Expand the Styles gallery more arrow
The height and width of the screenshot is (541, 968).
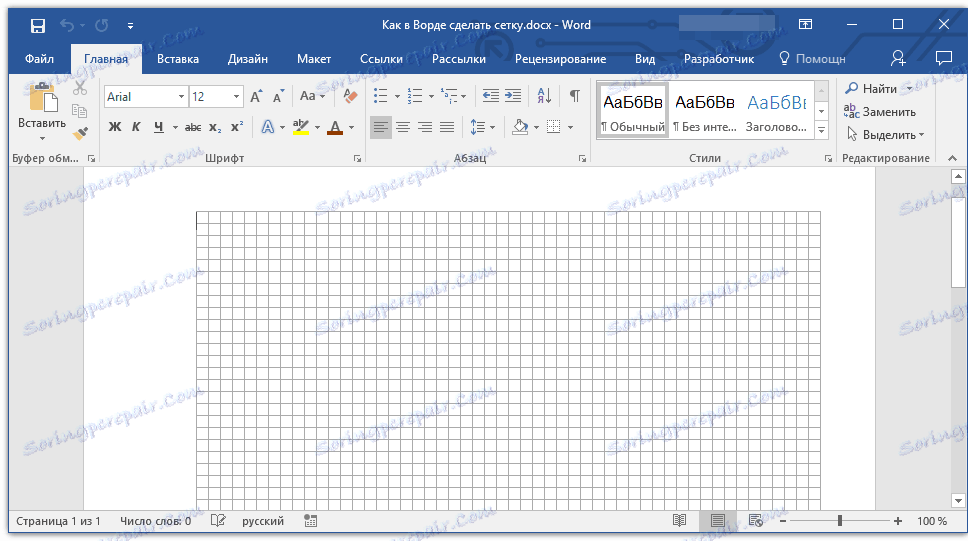coord(822,130)
